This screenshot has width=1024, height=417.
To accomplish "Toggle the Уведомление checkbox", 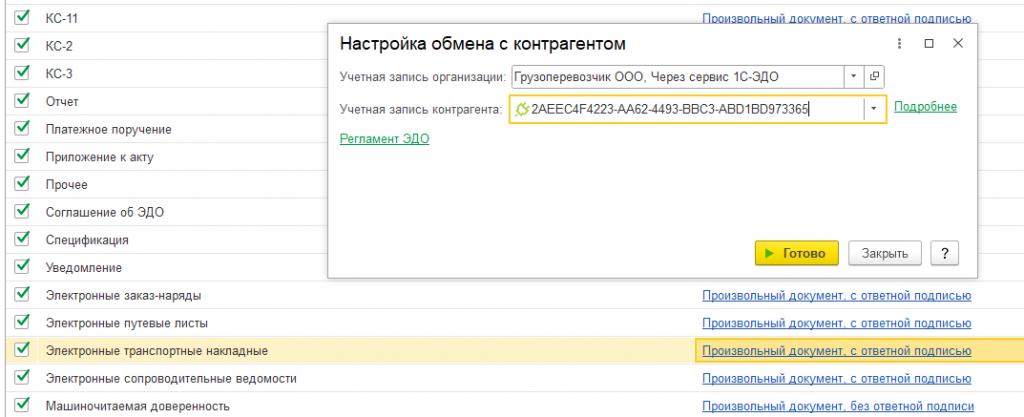I will click(x=22, y=267).
